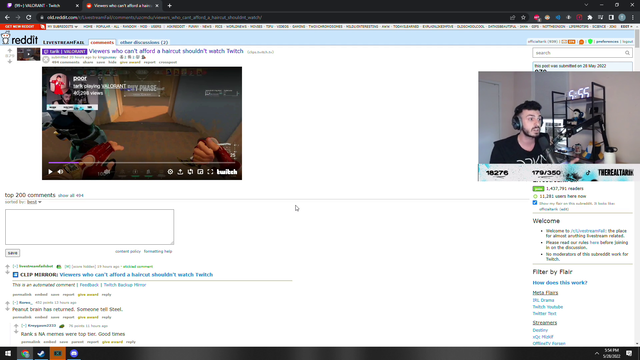Image resolution: width=640 pixels, height=360 pixels.
Task: Open ASKREDDIT in the subreddit bar
Action: click(x=176, y=27)
